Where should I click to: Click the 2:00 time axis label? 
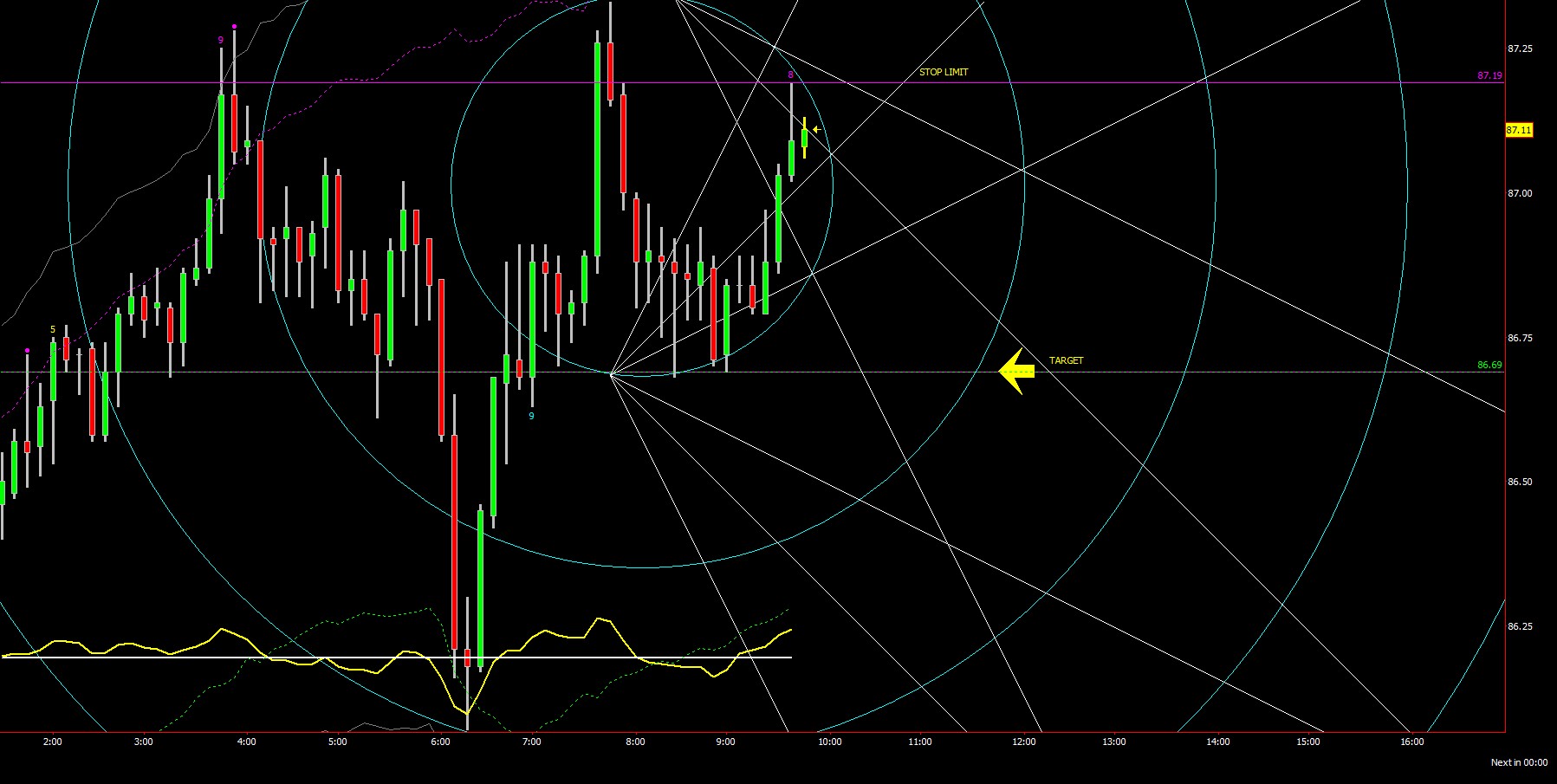coord(53,742)
